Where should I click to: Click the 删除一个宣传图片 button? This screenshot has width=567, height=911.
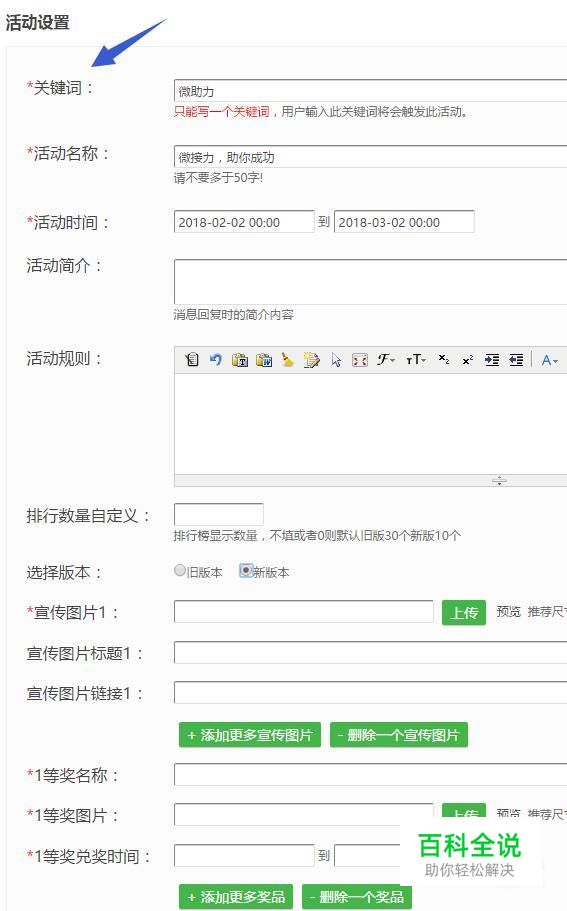tap(399, 735)
